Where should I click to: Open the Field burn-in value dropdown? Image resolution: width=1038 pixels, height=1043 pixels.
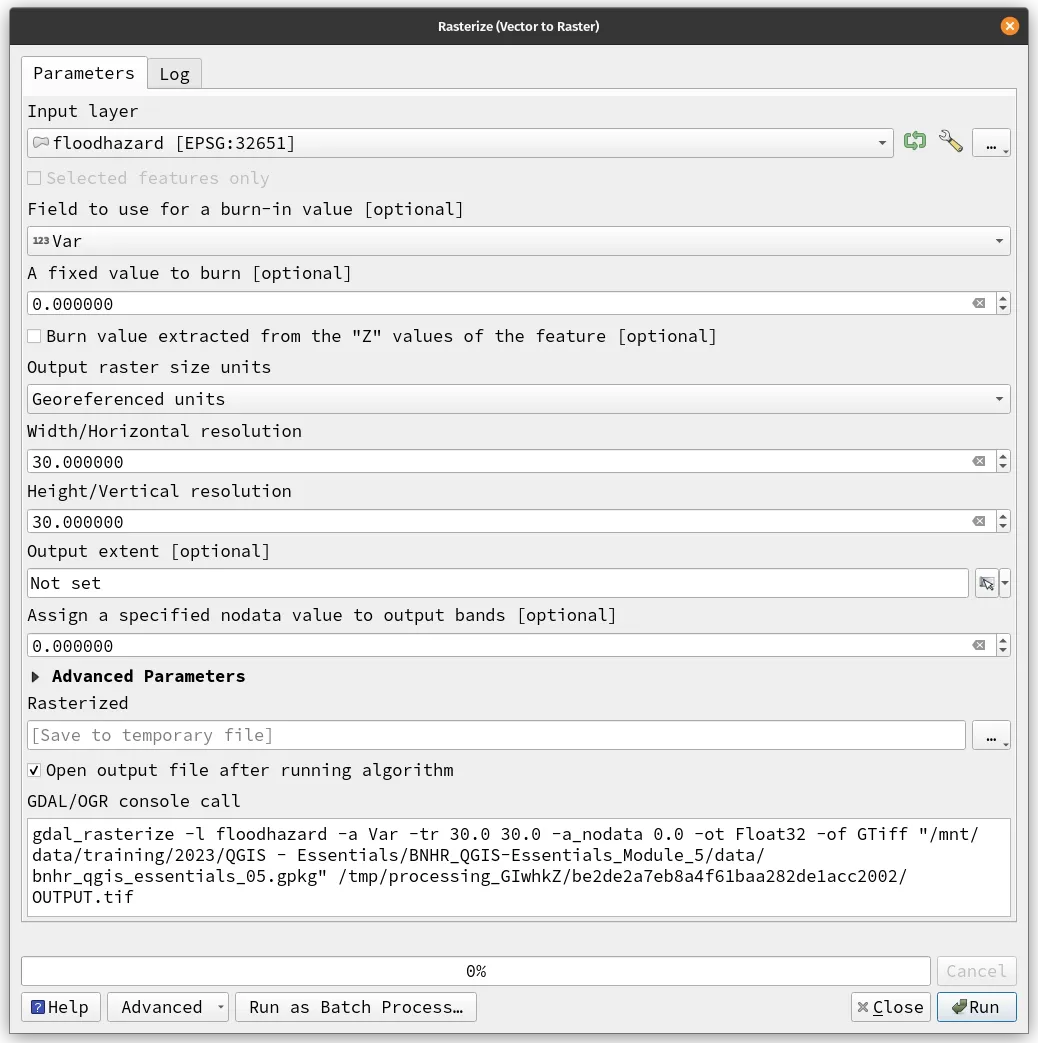click(x=999, y=241)
